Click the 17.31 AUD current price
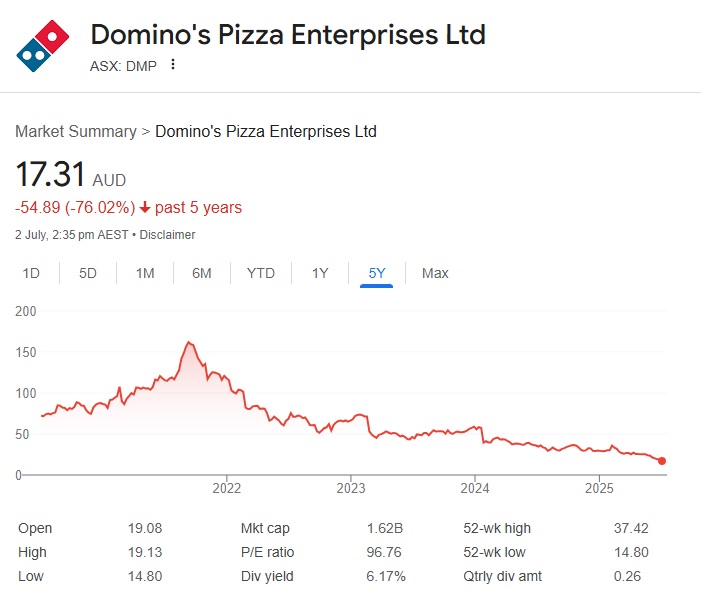The image size is (701, 589). tap(70, 178)
